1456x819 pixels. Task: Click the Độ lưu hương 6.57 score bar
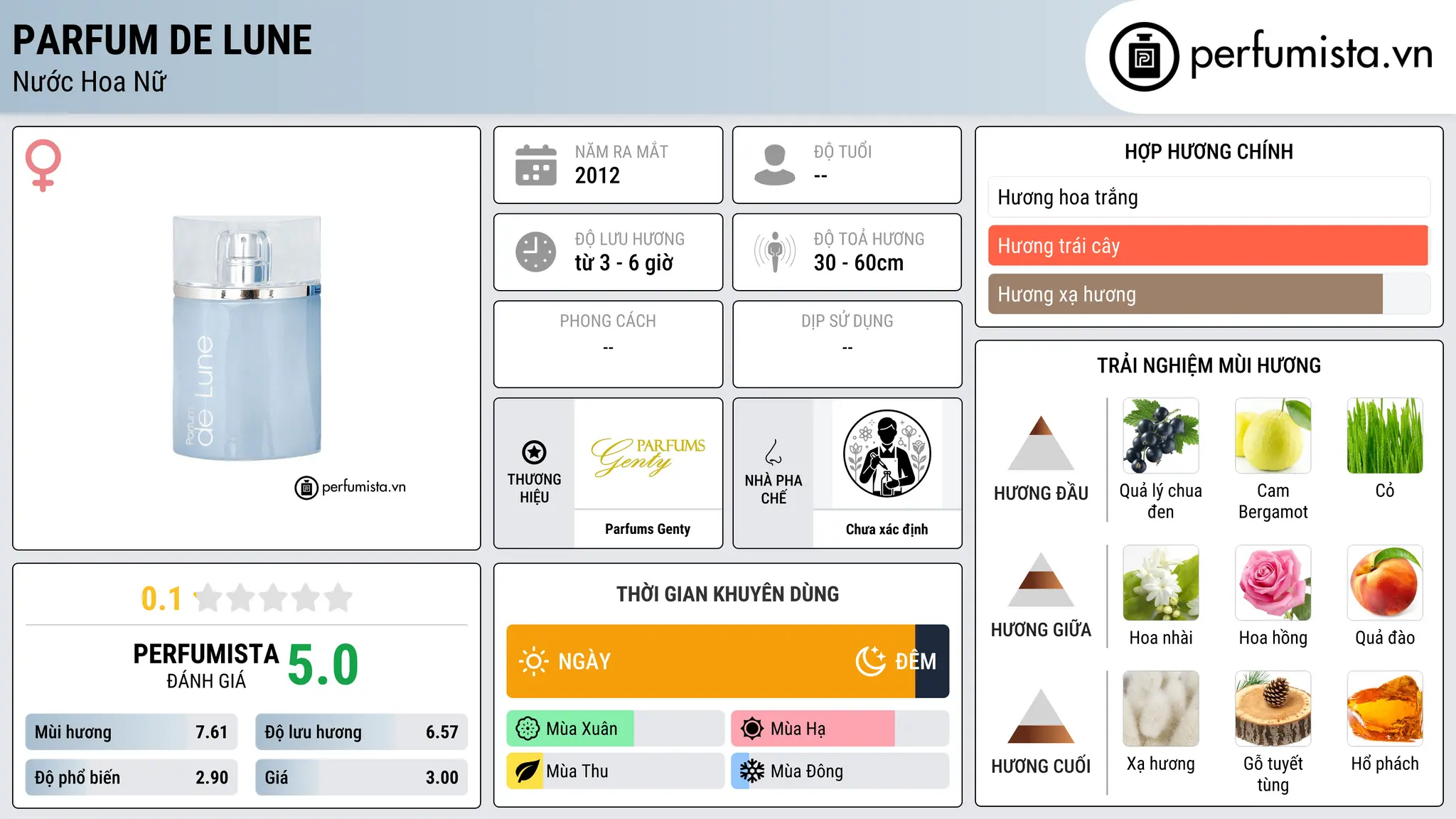tap(361, 732)
